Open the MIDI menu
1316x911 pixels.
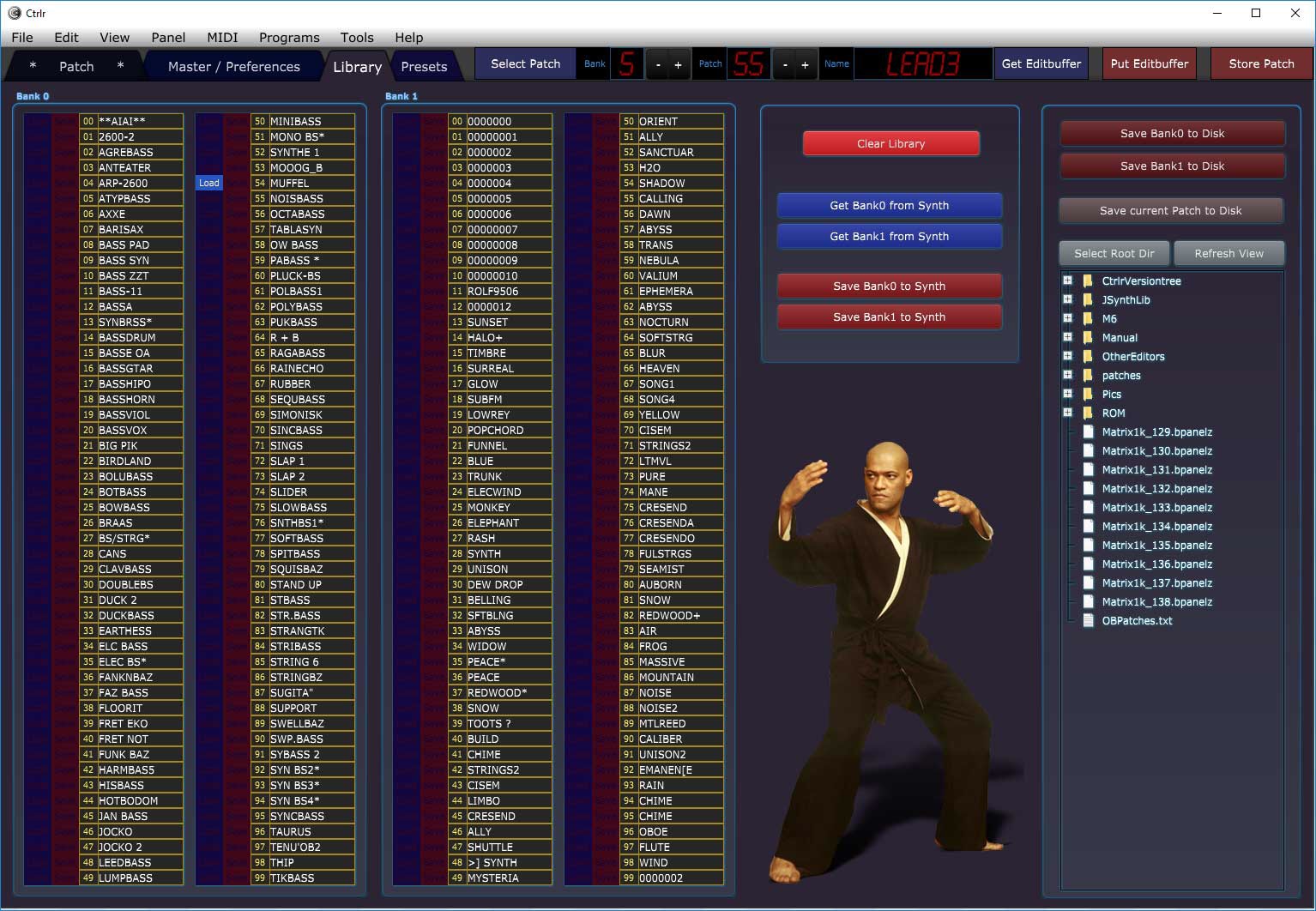(x=222, y=38)
